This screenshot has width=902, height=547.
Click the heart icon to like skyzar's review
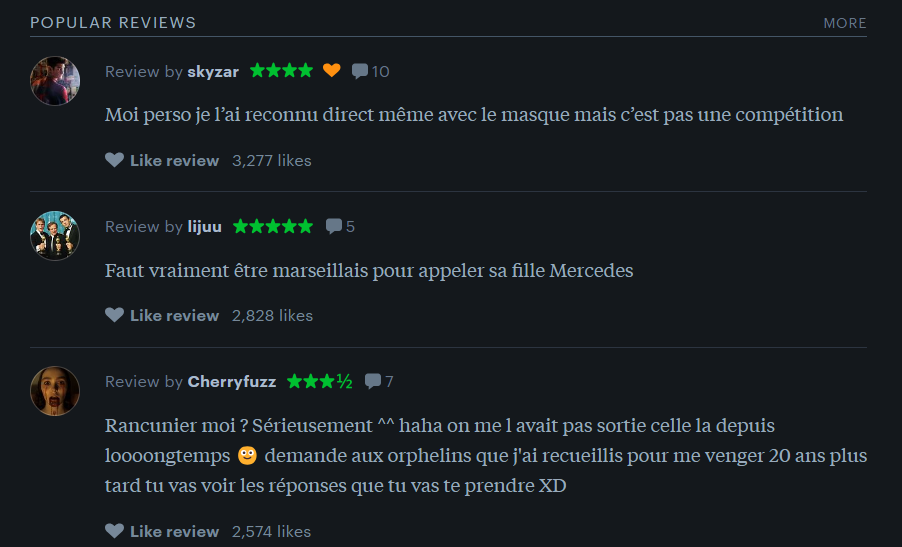pos(114,160)
